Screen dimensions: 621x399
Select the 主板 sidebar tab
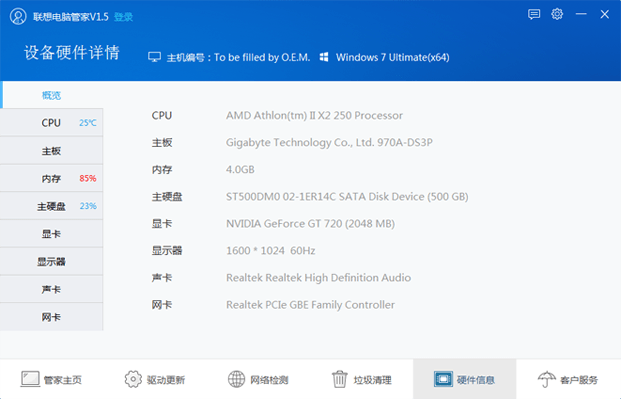pyautogui.click(x=51, y=151)
